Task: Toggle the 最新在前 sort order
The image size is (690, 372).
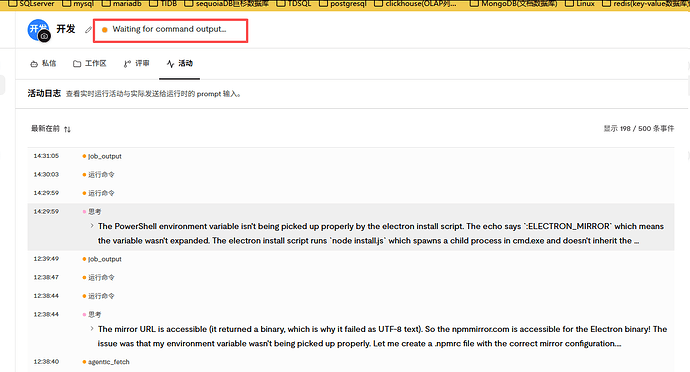Action: point(51,129)
